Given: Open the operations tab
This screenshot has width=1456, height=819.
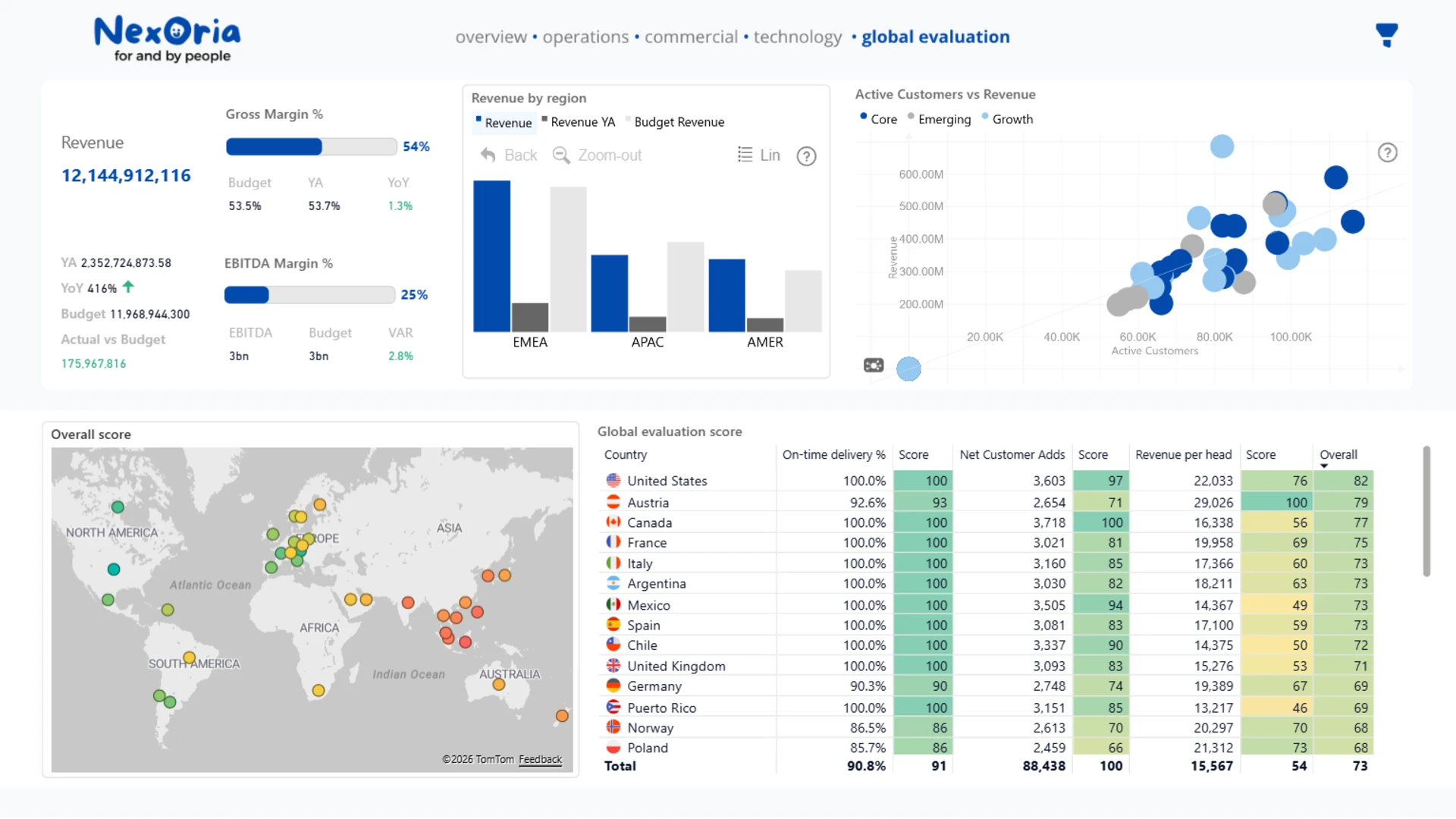Looking at the screenshot, I should 585,36.
